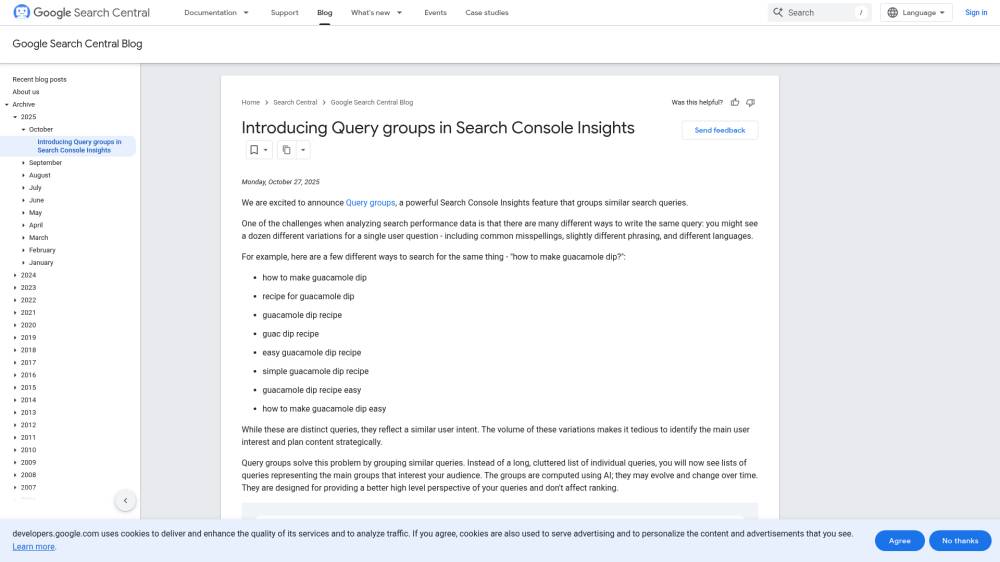This screenshot has height=562, width=1000.
Task: Expand the July archive month
Action: pos(24,188)
